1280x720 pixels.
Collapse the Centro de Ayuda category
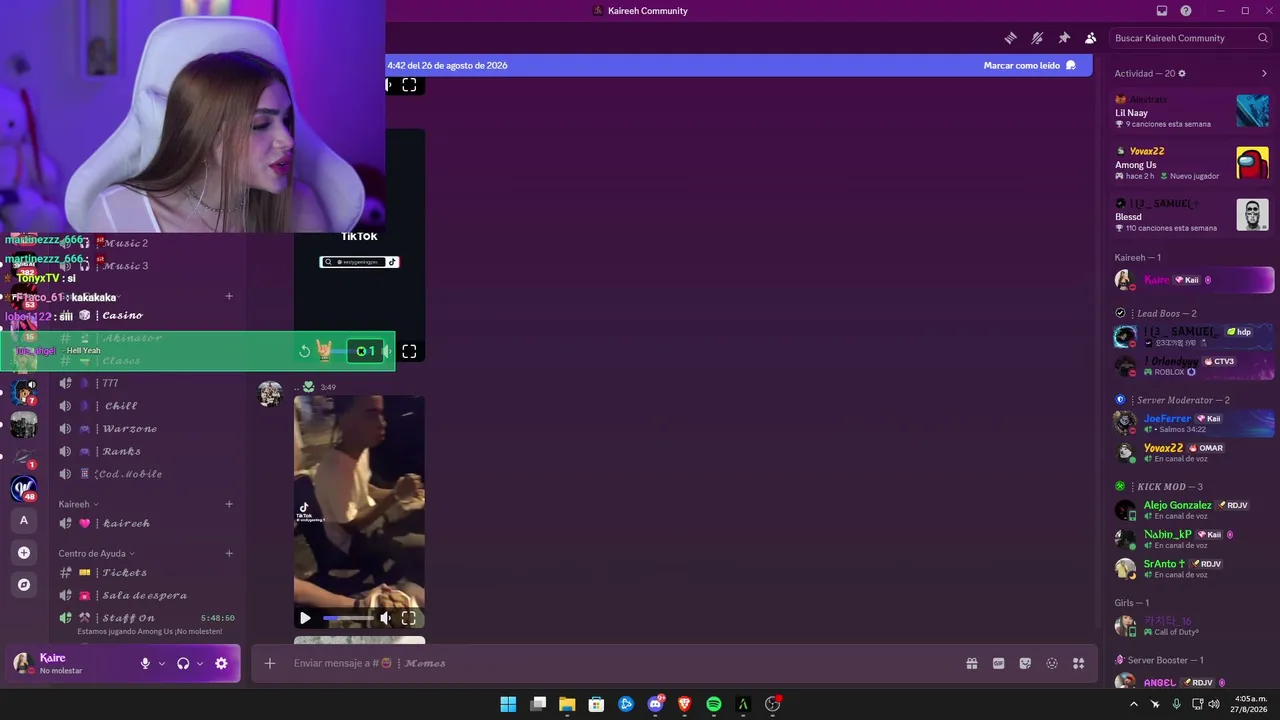pyautogui.click(x=96, y=553)
